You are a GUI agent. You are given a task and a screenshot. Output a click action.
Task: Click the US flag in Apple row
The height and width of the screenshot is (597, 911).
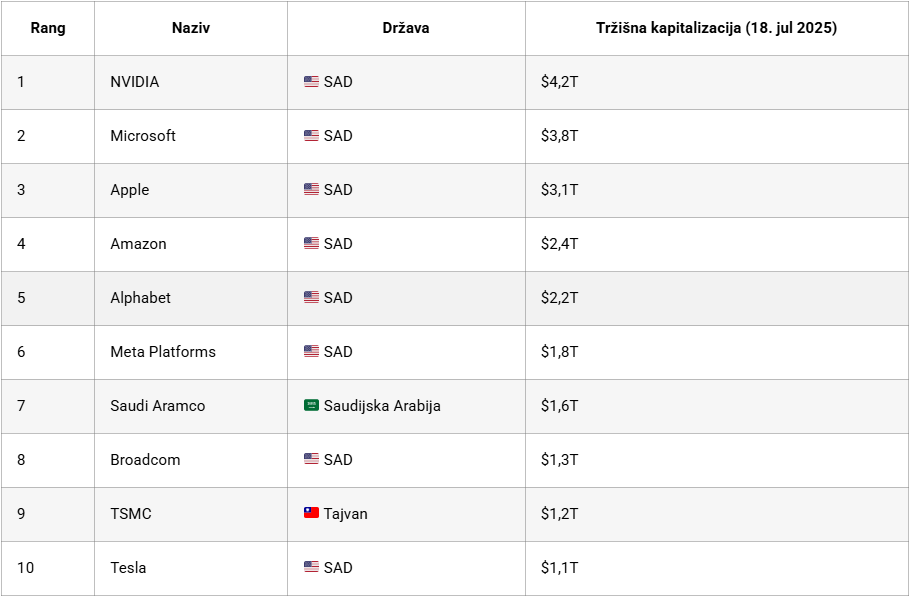click(311, 190)
